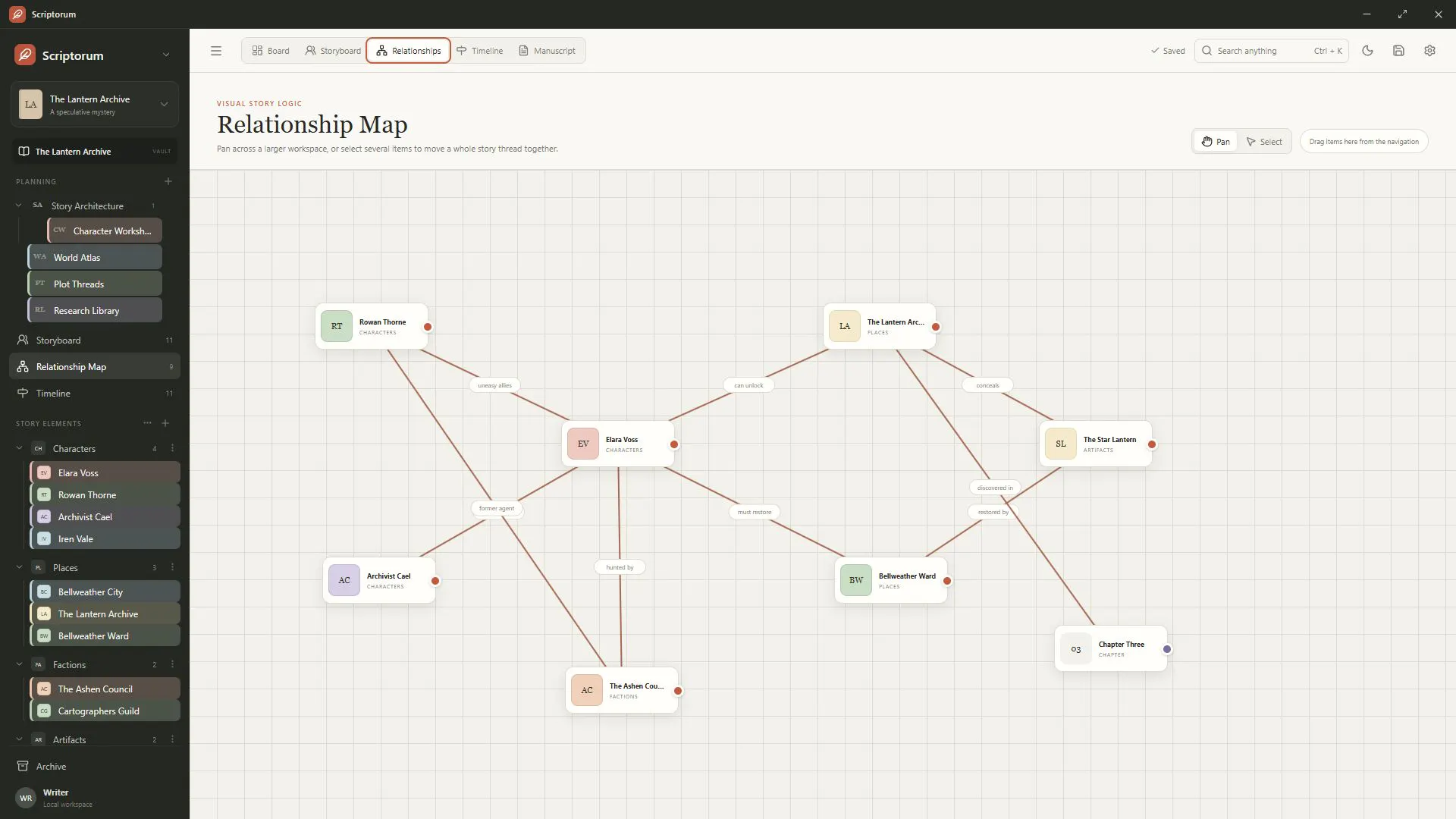Viewport: 1456px width, 819px height.
Task: Expand the Scriptorum workspace dropdown
Action: 166,55
